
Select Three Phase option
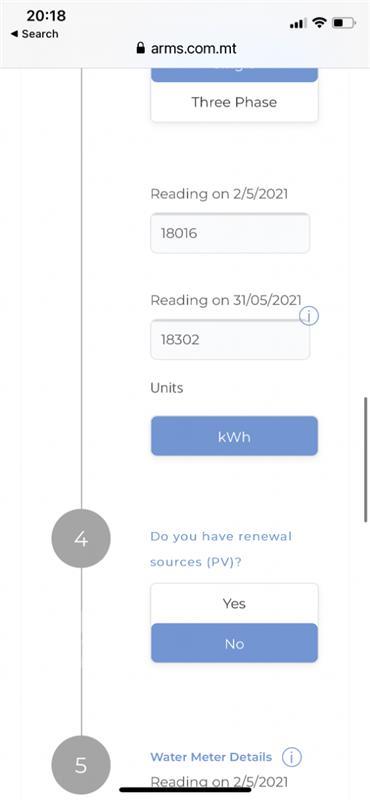tap(234, 102)
